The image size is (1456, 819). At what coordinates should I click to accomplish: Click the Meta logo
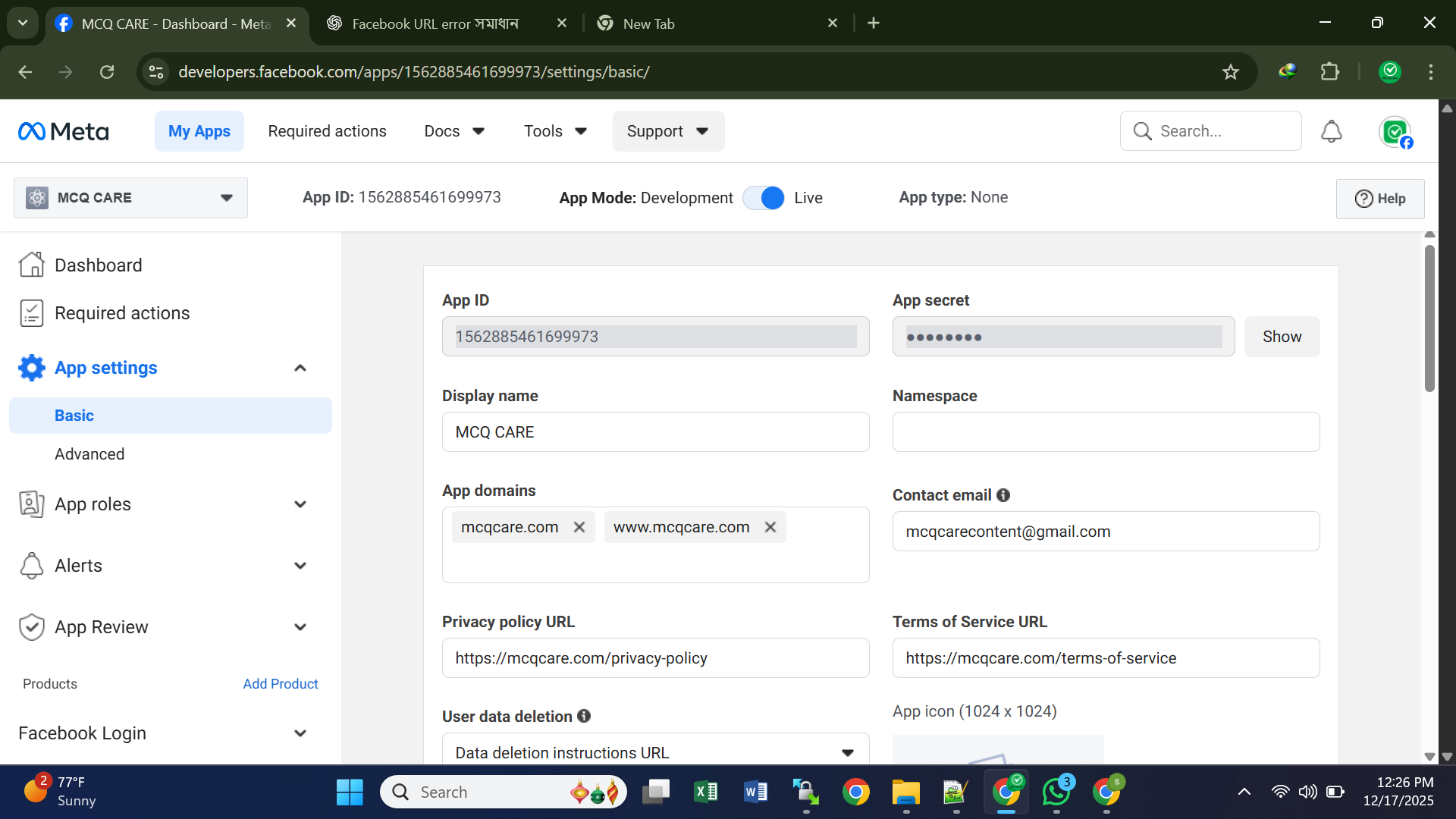click(x=64, y=131)
